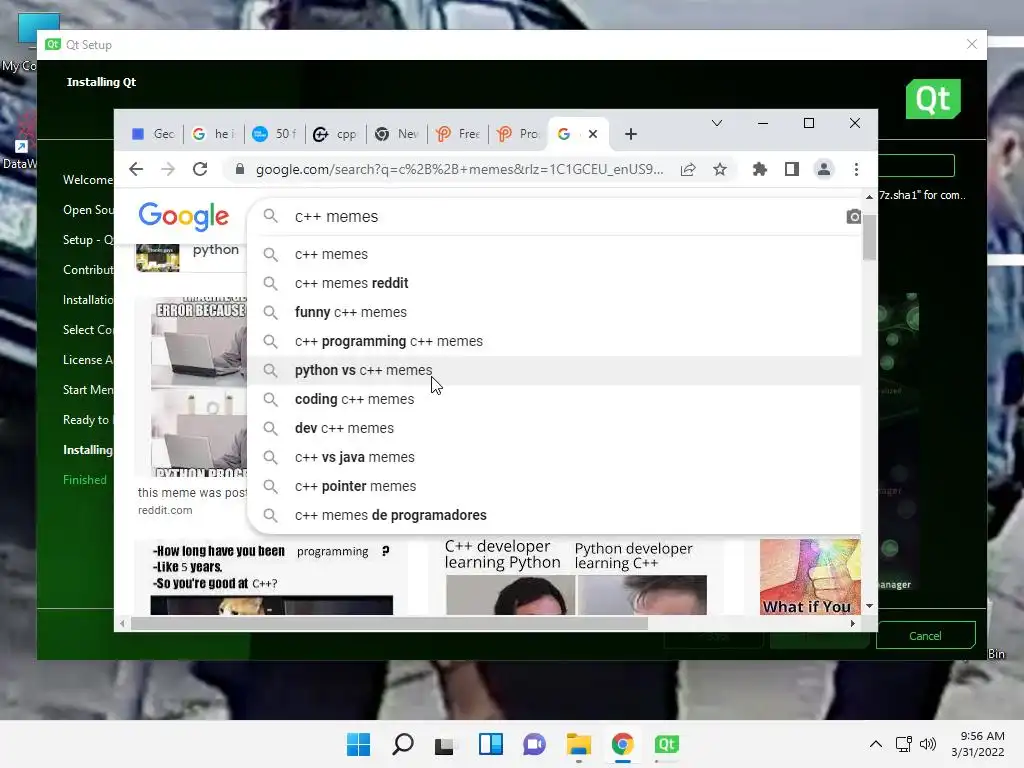Open the Chrome extensions puzzle icon
This screenshot has width=1024, height=768.
click(760, 170)
